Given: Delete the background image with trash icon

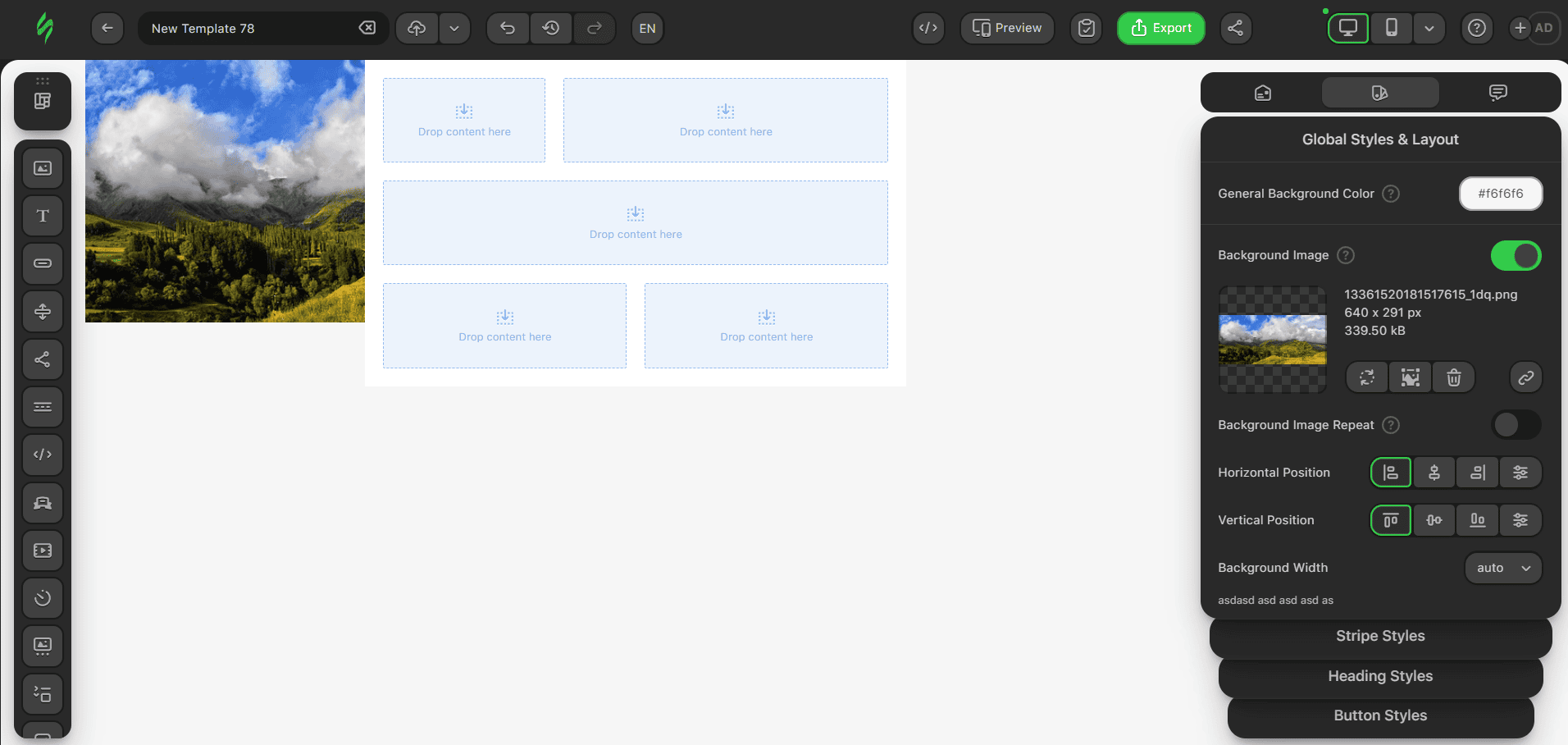Looking at the screenshot, I should pos(1453,377).
